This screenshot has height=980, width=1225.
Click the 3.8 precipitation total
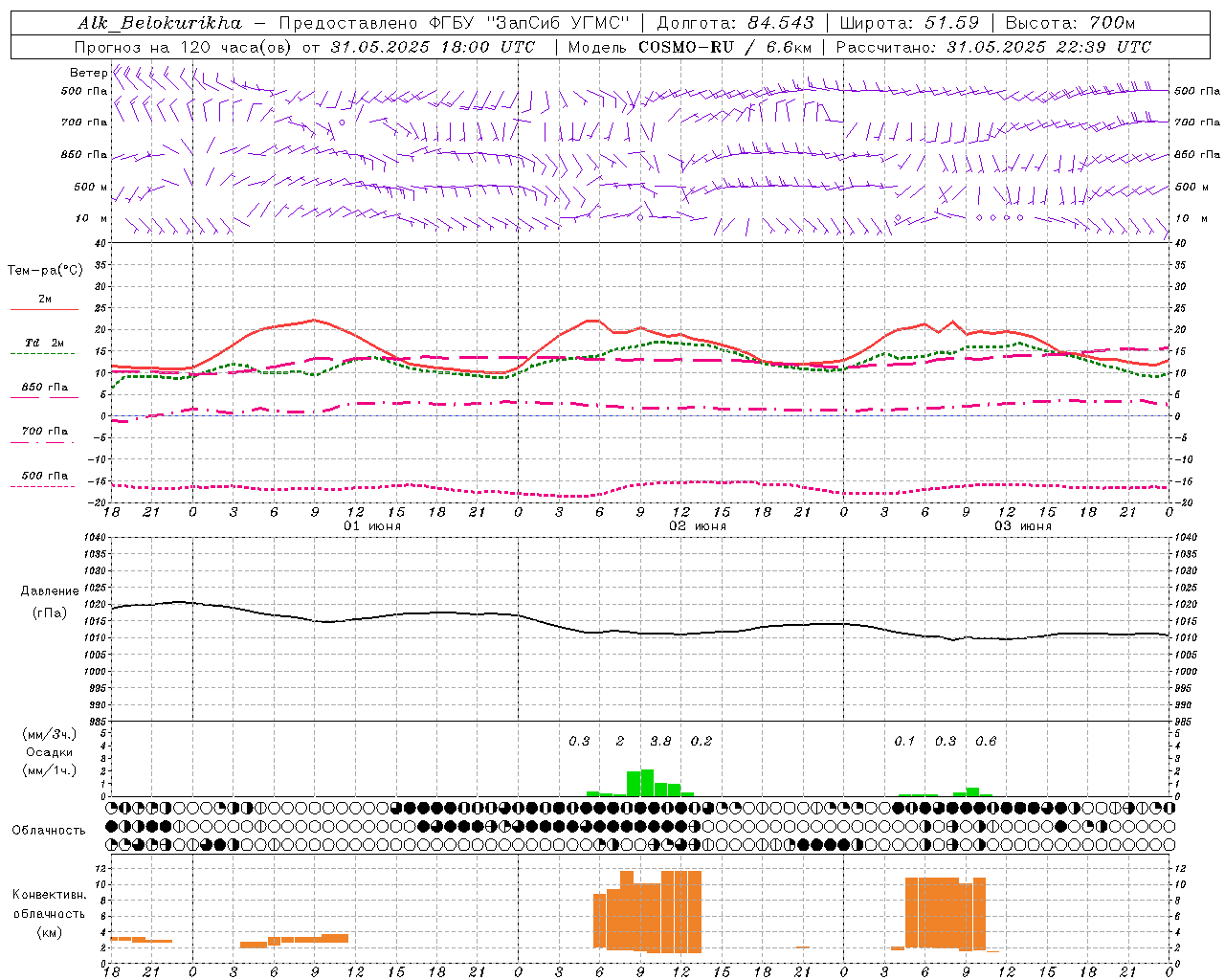[x=660, y=742]
